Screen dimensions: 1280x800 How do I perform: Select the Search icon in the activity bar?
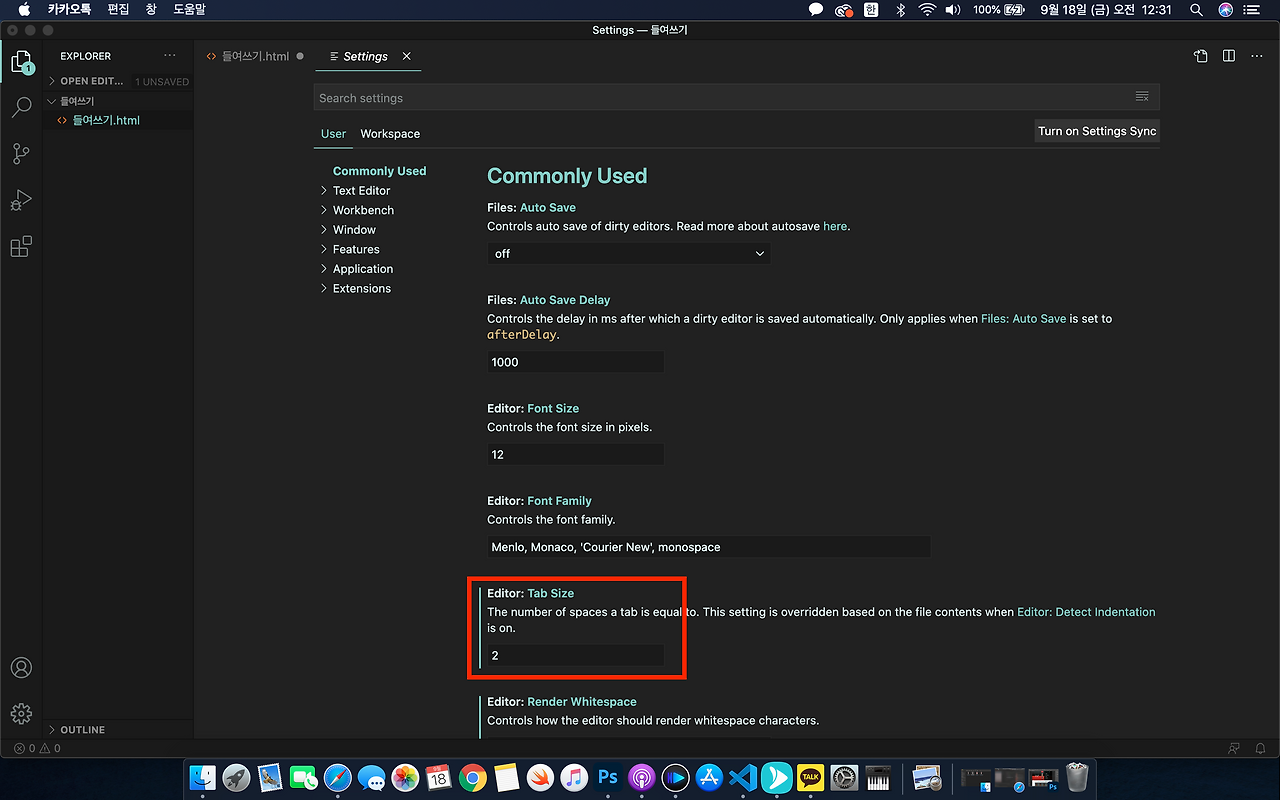(x=21, y=107)
